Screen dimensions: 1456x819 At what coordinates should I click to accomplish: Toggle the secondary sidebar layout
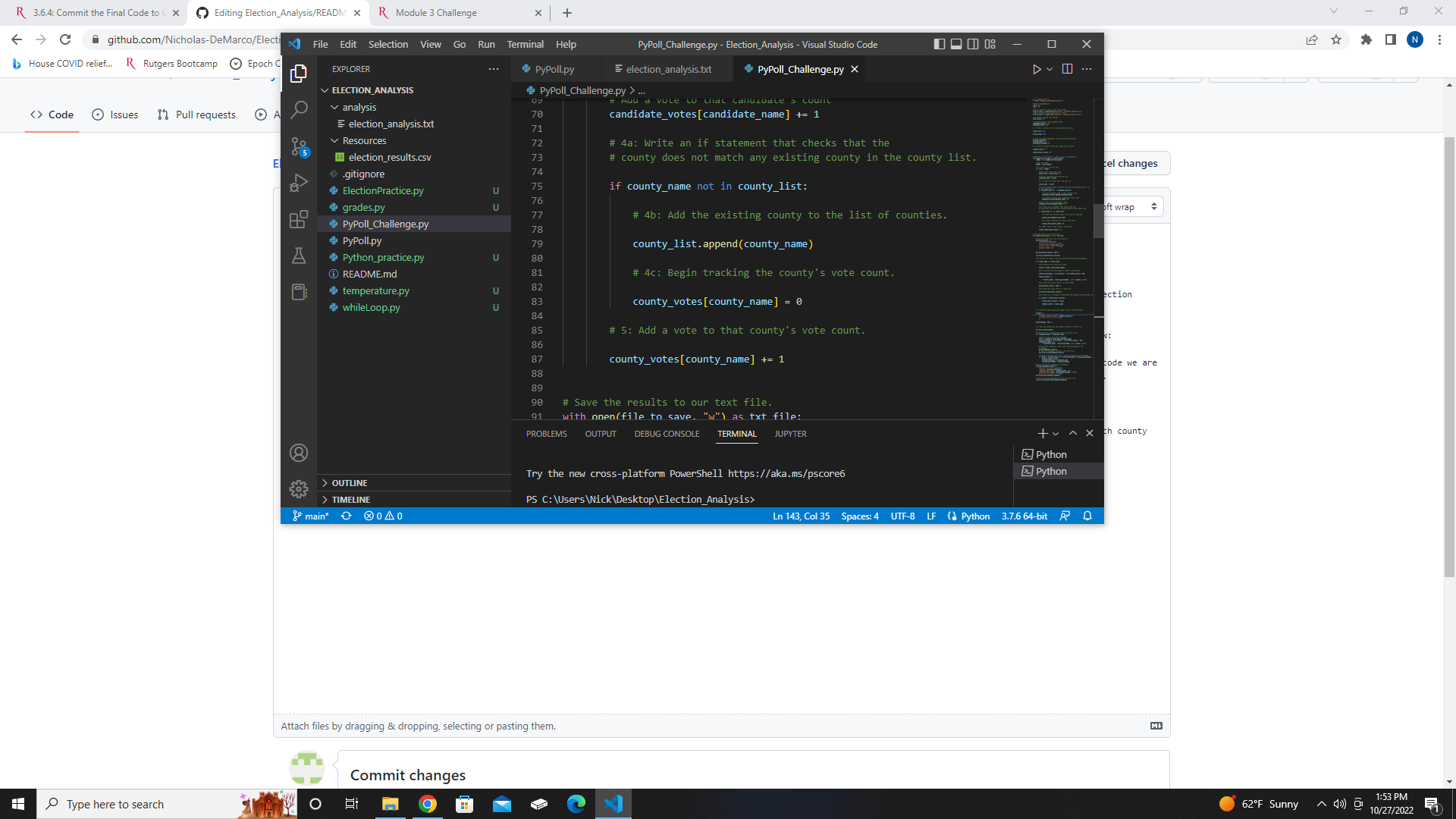pyautogui.click(x=973, y=44)
